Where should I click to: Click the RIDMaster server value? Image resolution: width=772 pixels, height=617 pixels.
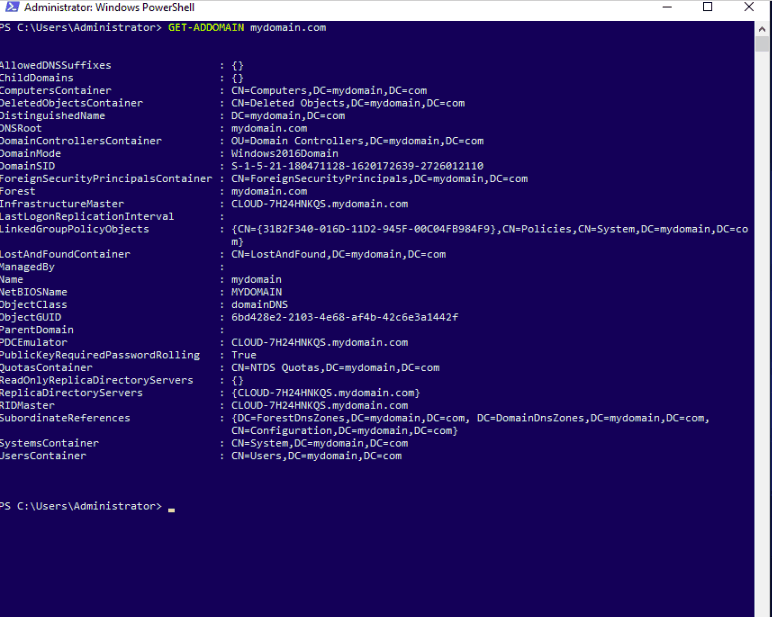click(x=320, y=406)
